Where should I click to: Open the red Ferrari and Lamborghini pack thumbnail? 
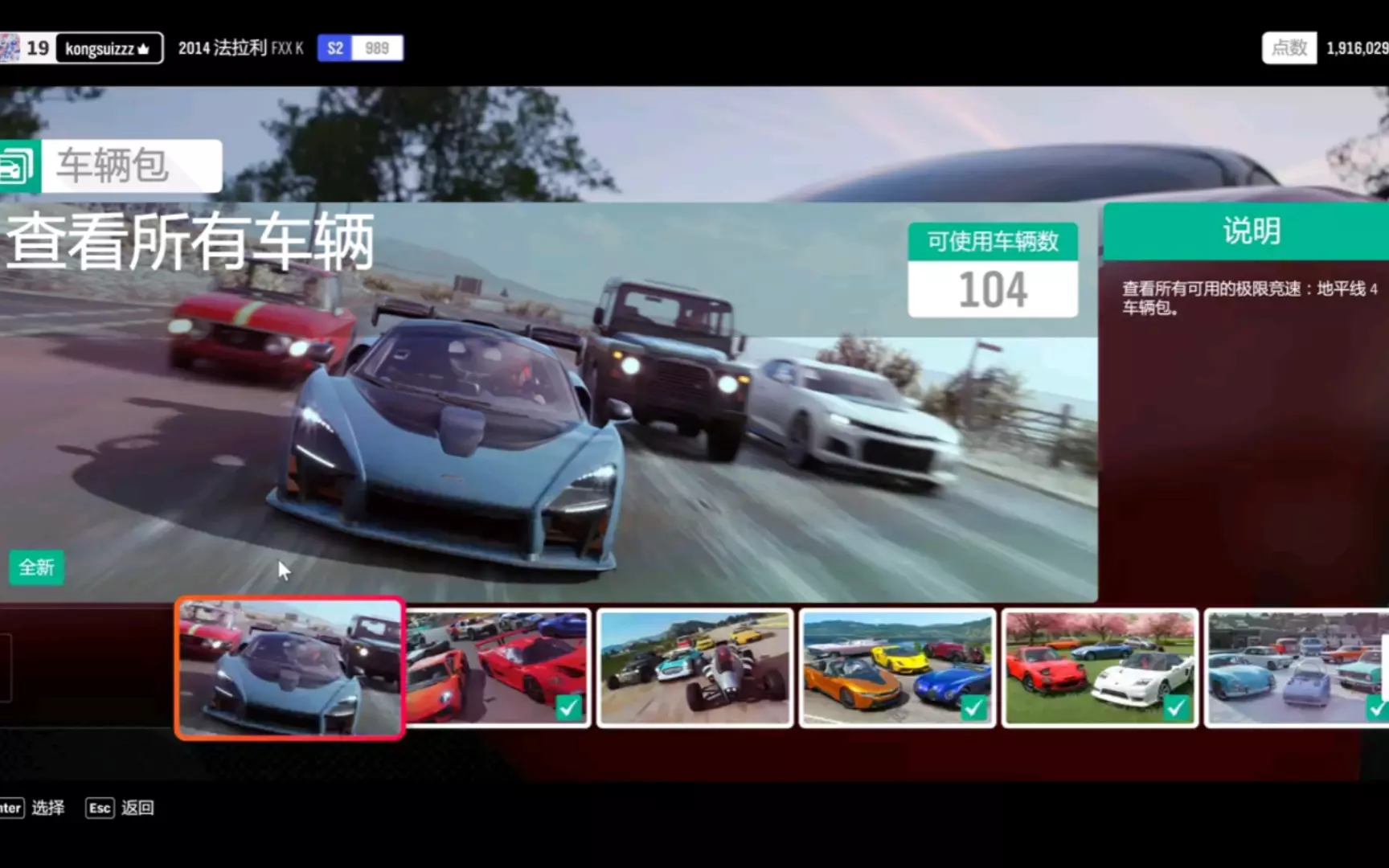coord(498,669)
